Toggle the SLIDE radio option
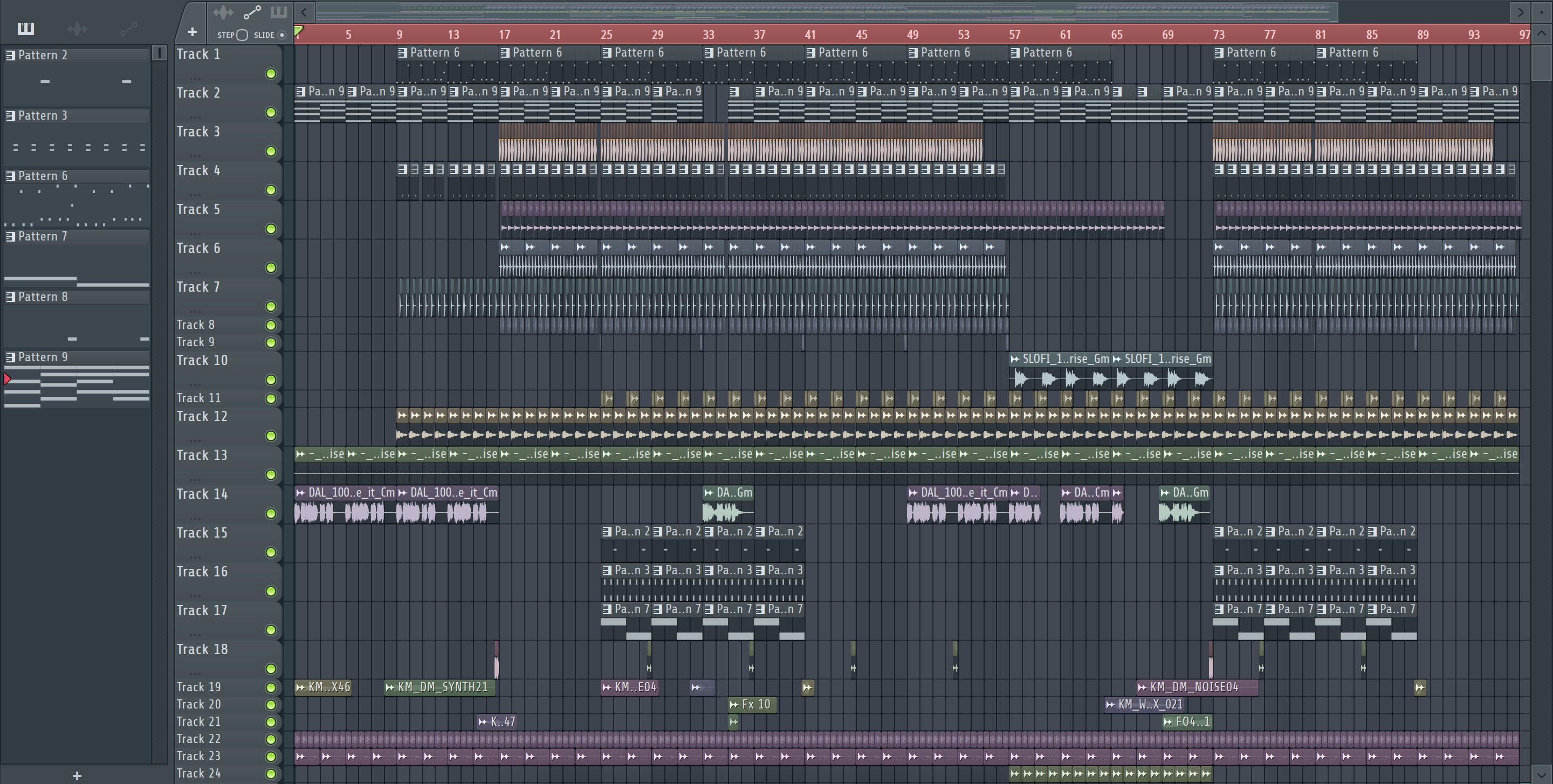The image size is (1553, 784). coord(281,35)
